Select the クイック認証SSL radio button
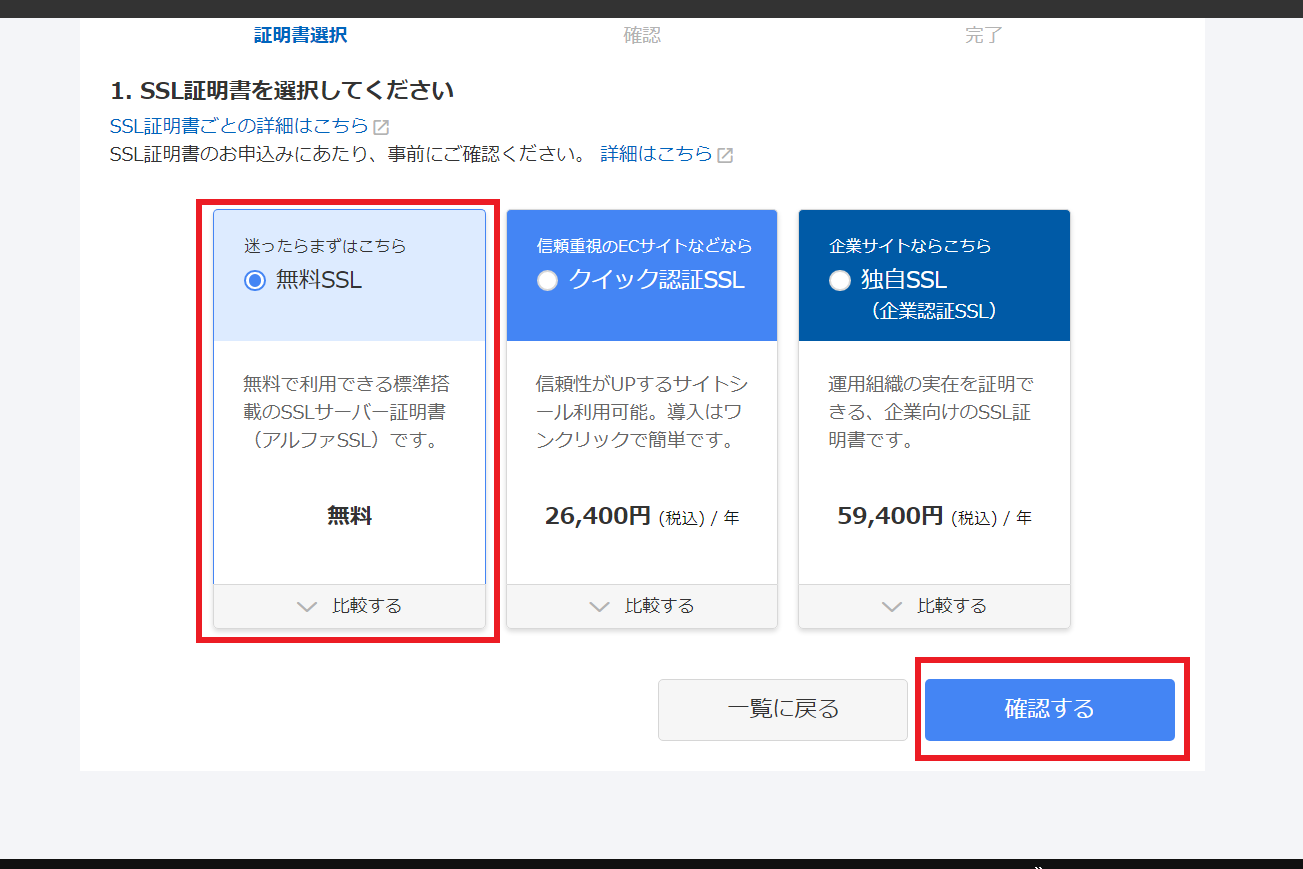 click(x=547, y=281)
